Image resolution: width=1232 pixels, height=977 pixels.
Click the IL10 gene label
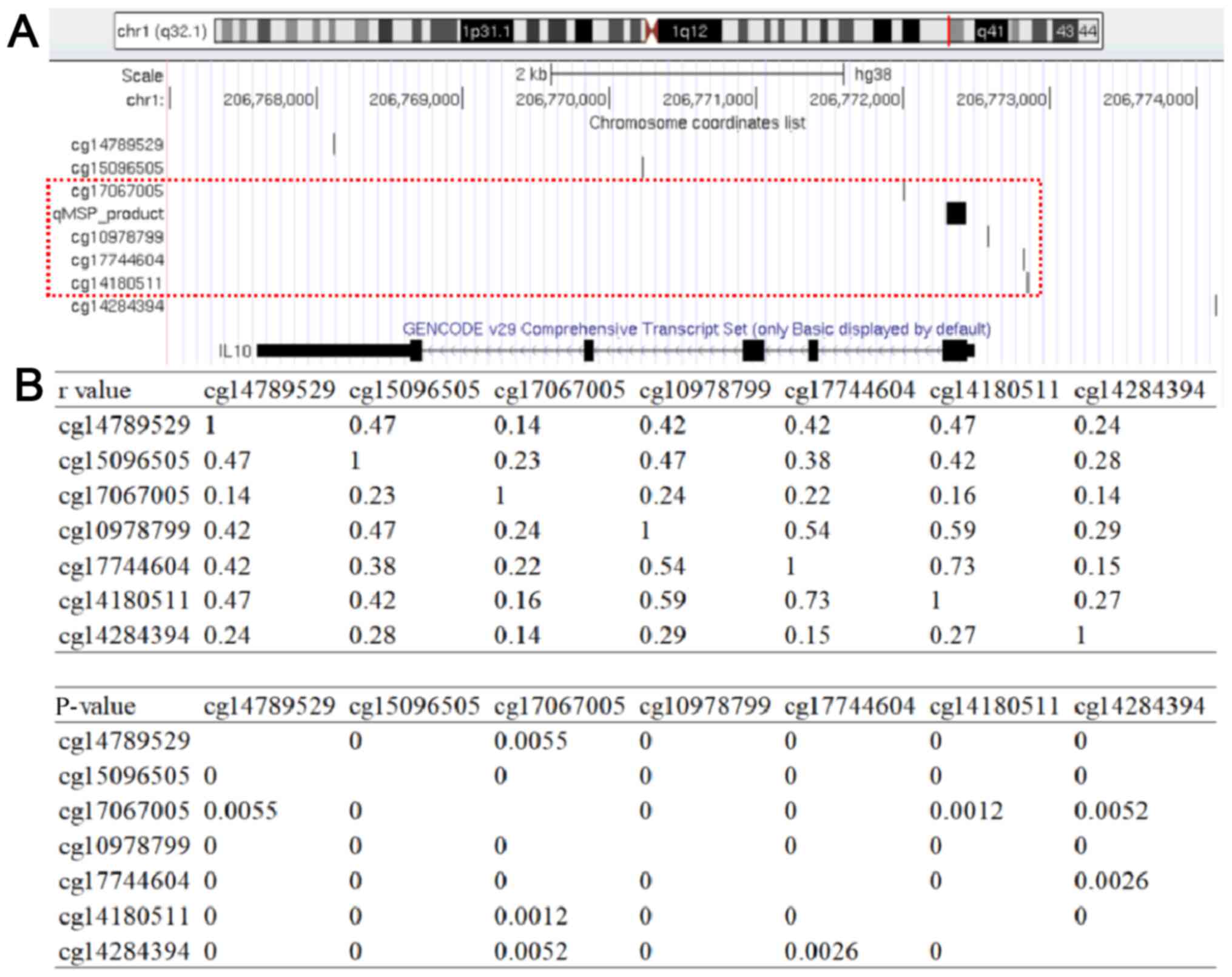click(234, 351)
